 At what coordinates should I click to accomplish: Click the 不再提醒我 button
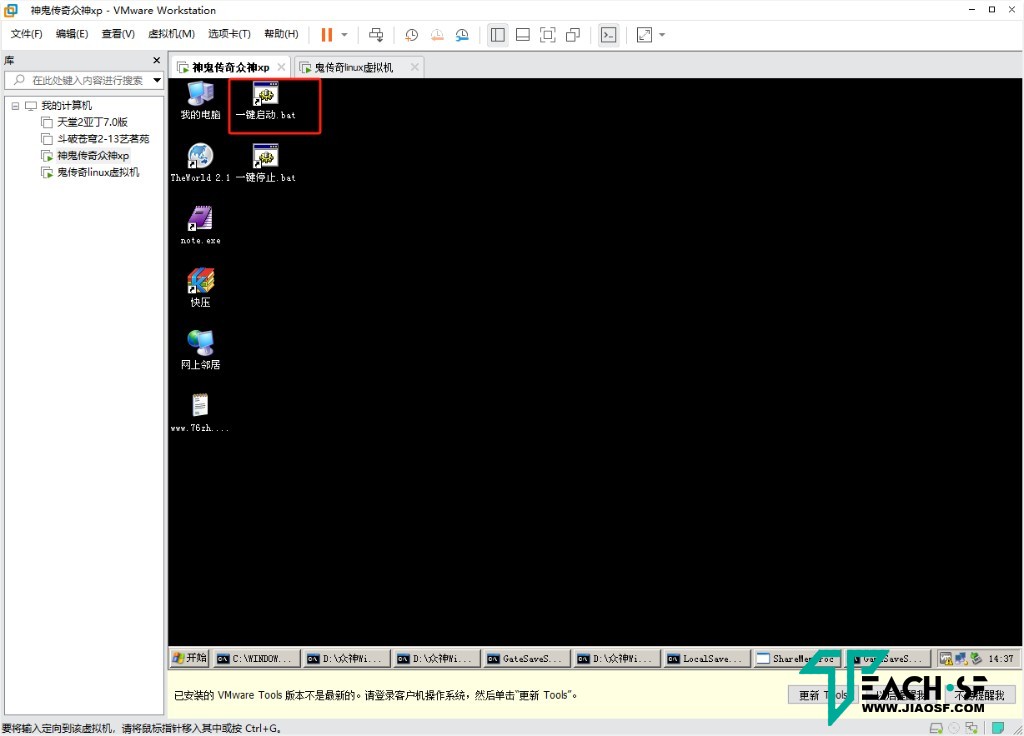pyautogui.click(x=979, y=695)
